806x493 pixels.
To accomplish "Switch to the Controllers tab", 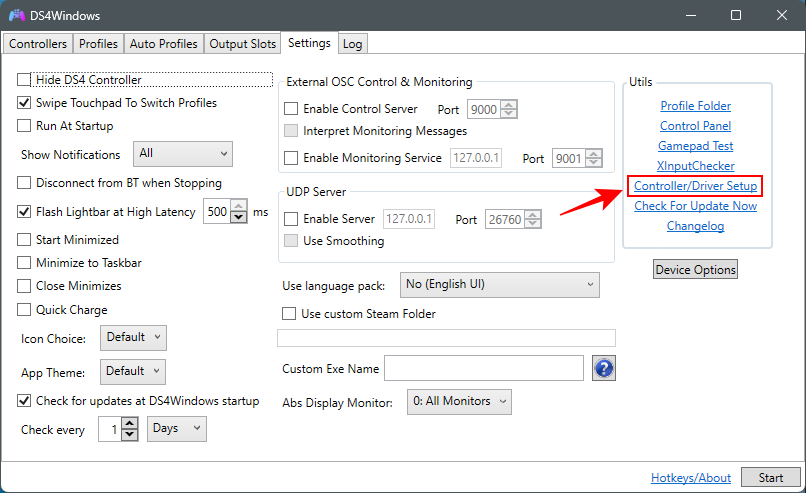I will (x=38, y=44).
